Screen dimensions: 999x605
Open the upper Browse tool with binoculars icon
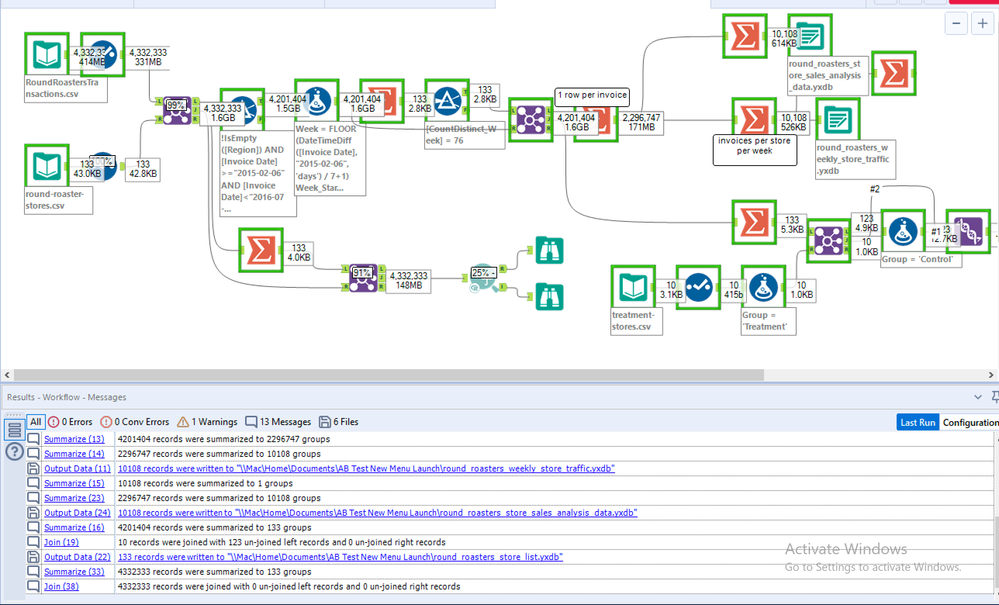pyautogui.click(x=549, y=250)
